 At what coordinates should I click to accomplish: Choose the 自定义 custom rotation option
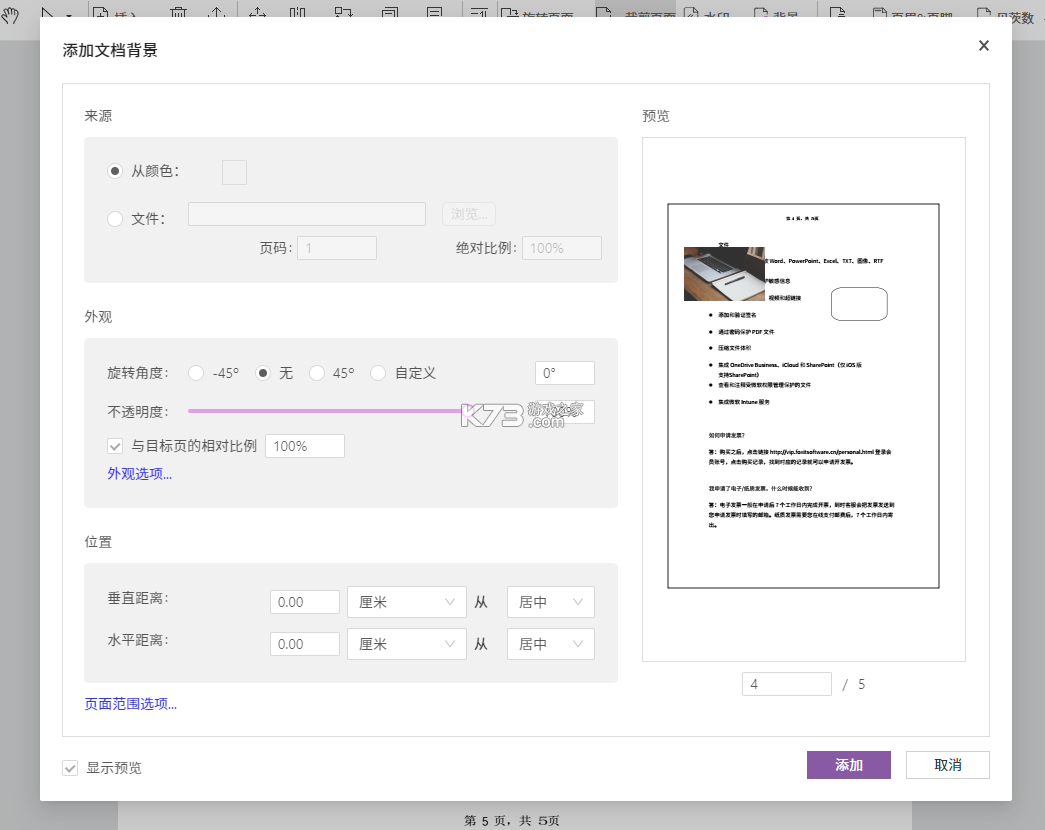point(378,373)
